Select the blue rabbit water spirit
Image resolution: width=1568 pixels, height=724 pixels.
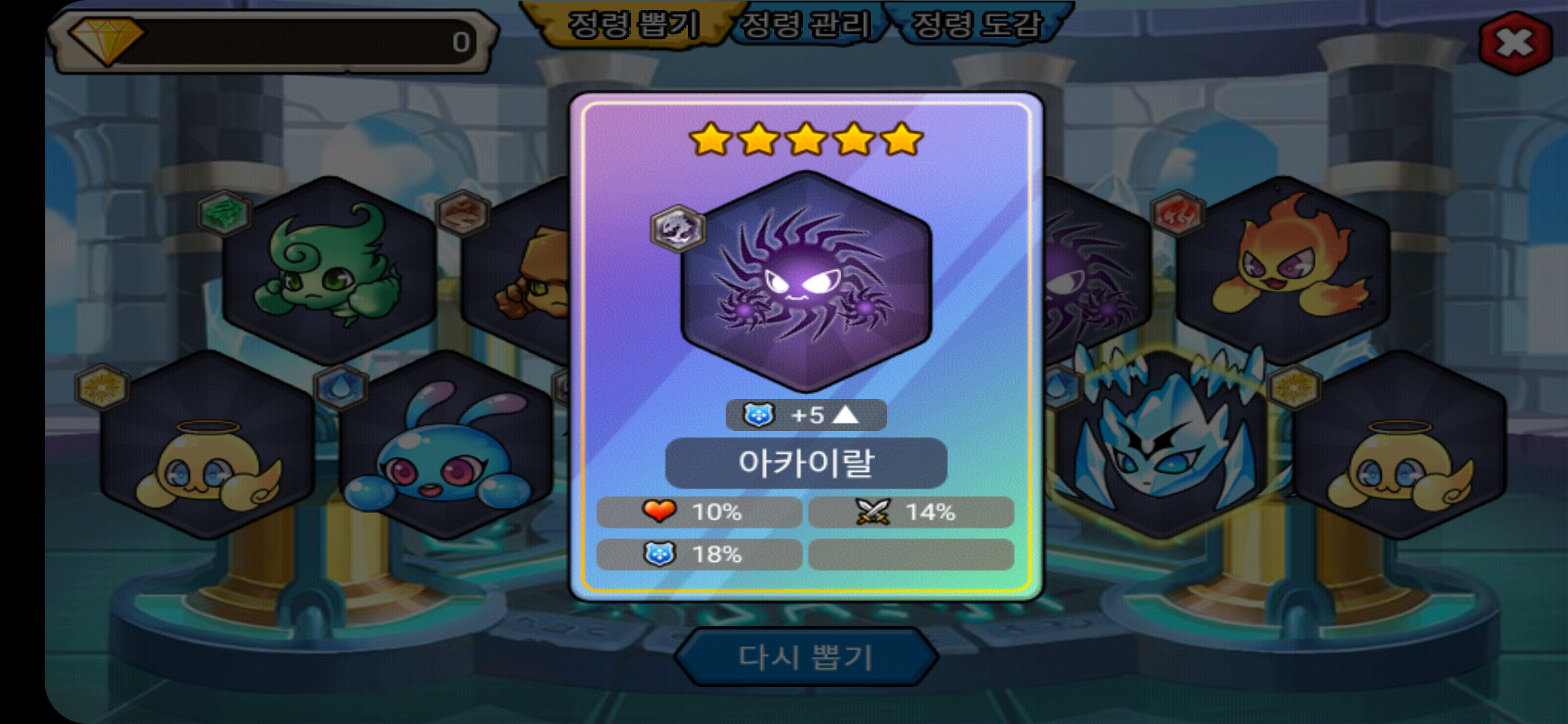tap(445, 444)
